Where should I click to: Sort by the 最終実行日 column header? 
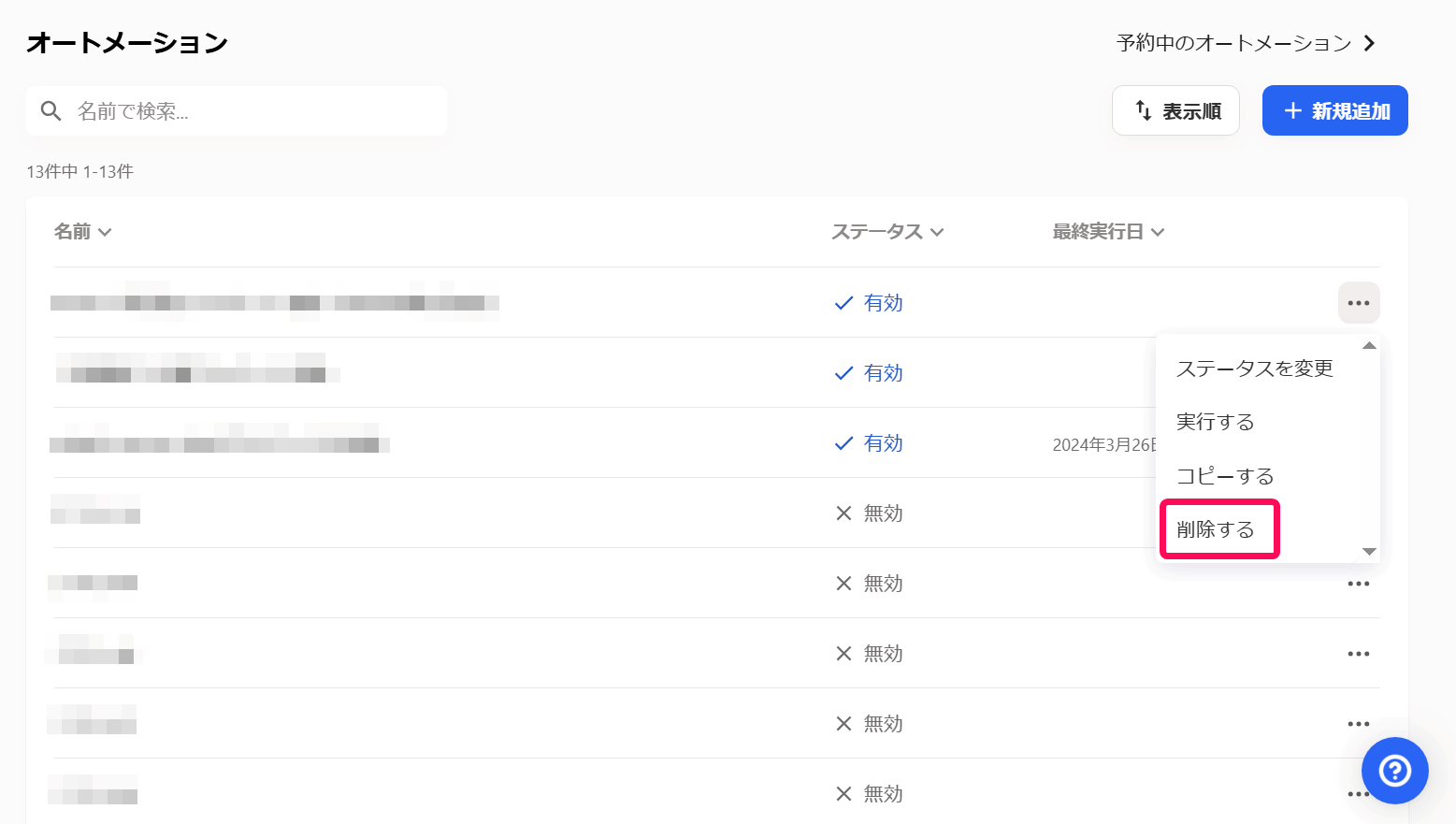(1108, 232)
